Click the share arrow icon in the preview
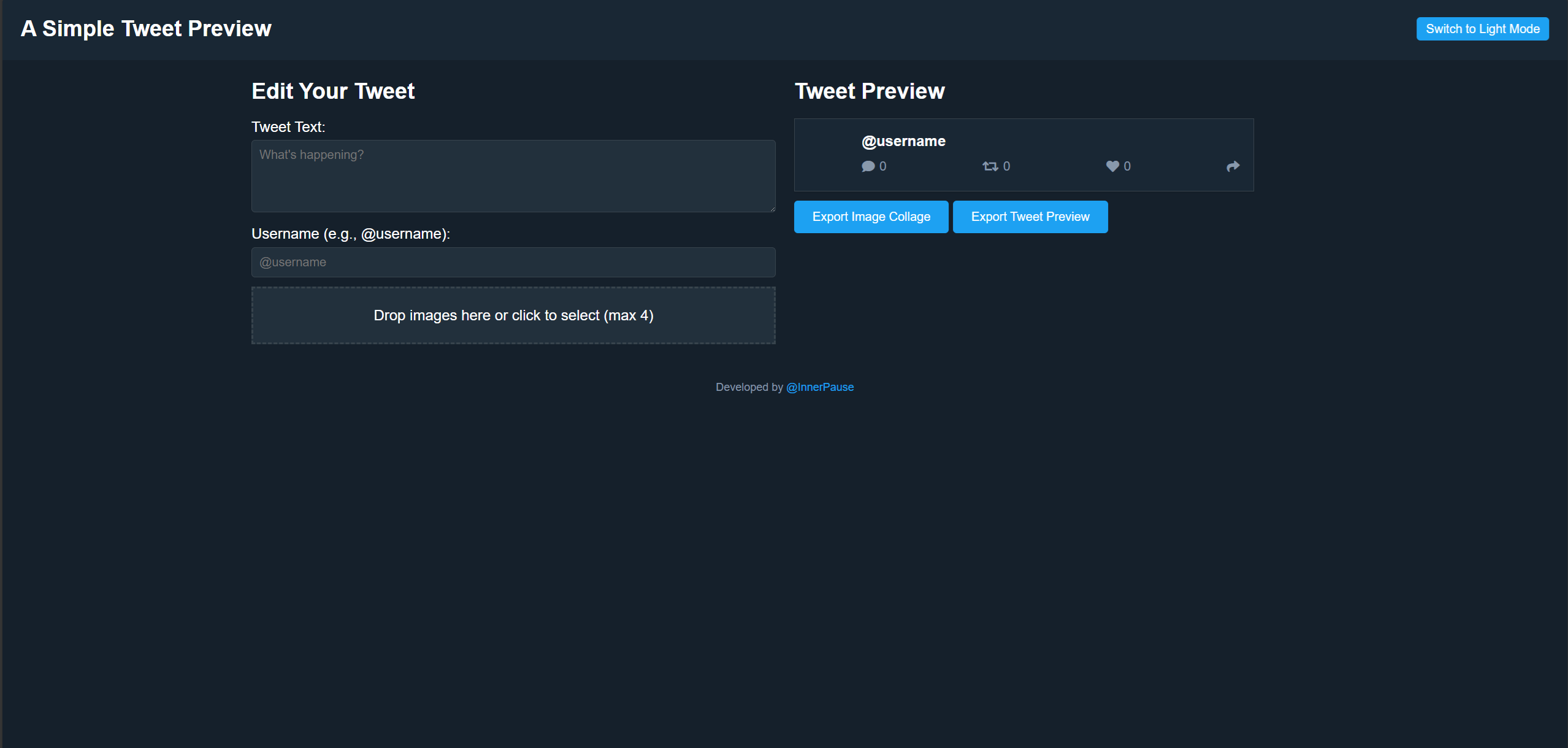This screenshot has height=748, width=1568. [x=1233, y=166]
